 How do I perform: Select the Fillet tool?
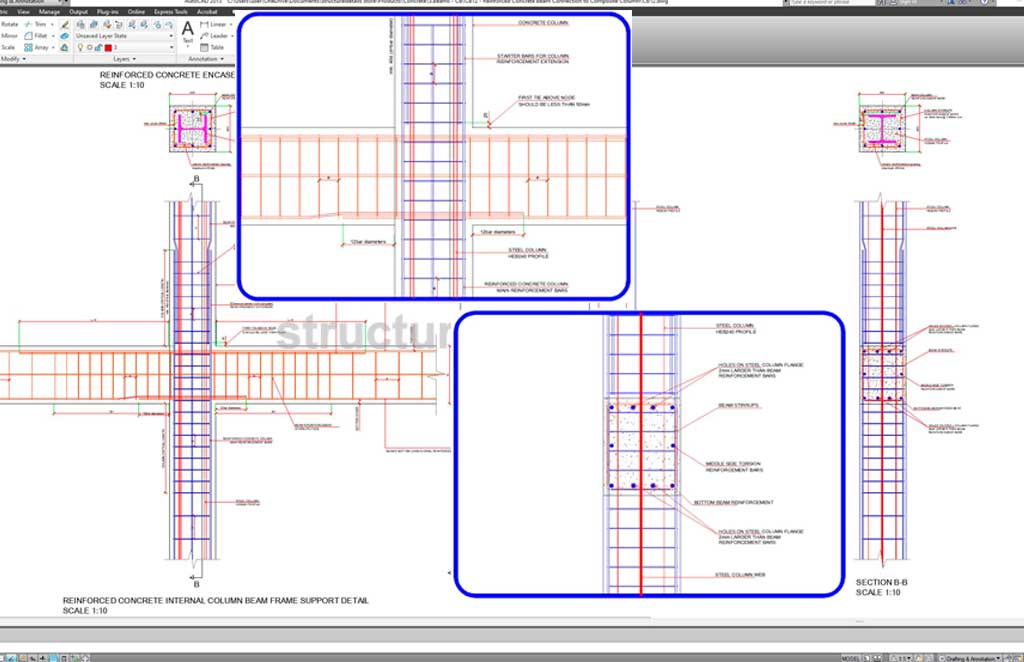[x=40, y=35]
